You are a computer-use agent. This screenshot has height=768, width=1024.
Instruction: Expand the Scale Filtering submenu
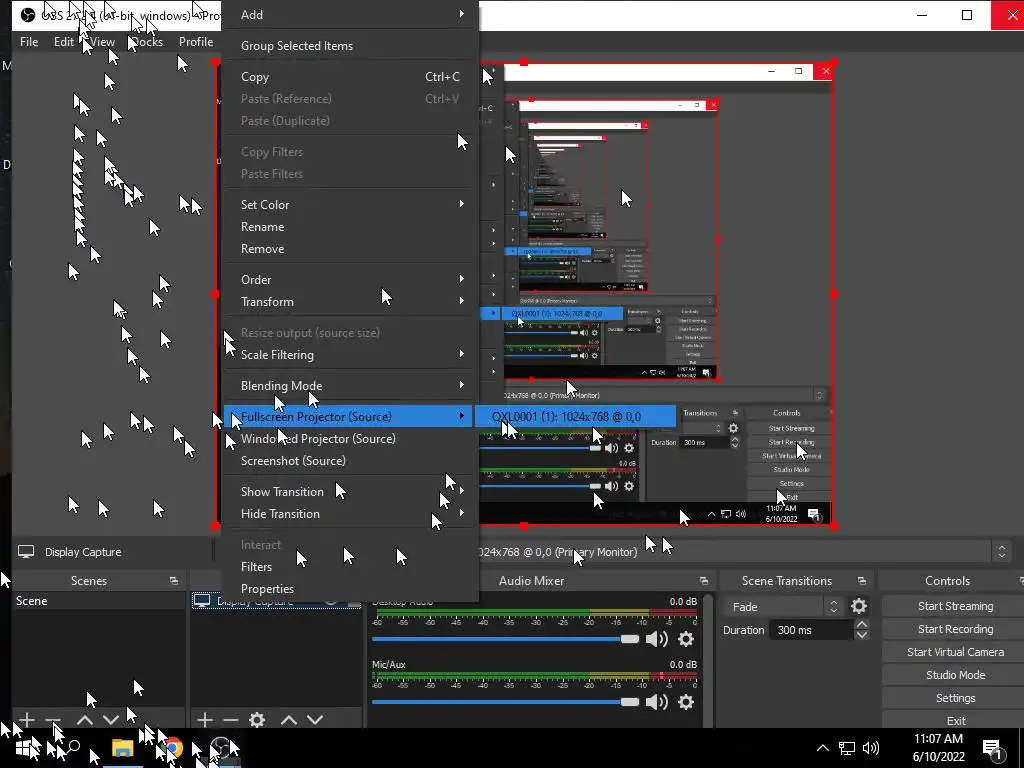351,355
